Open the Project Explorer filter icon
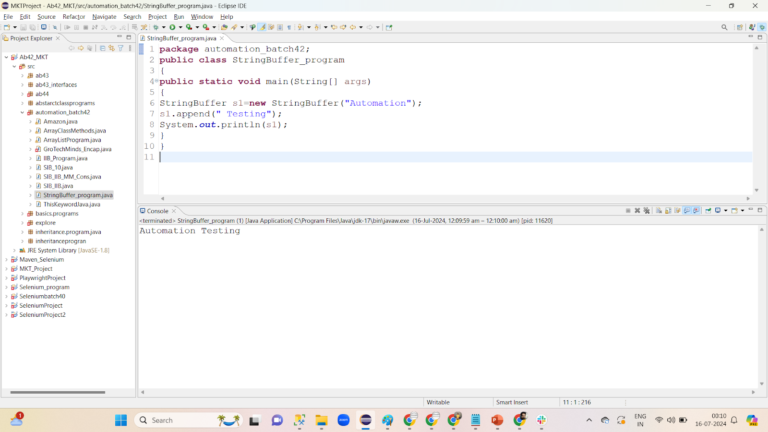 tap(121, 48)
